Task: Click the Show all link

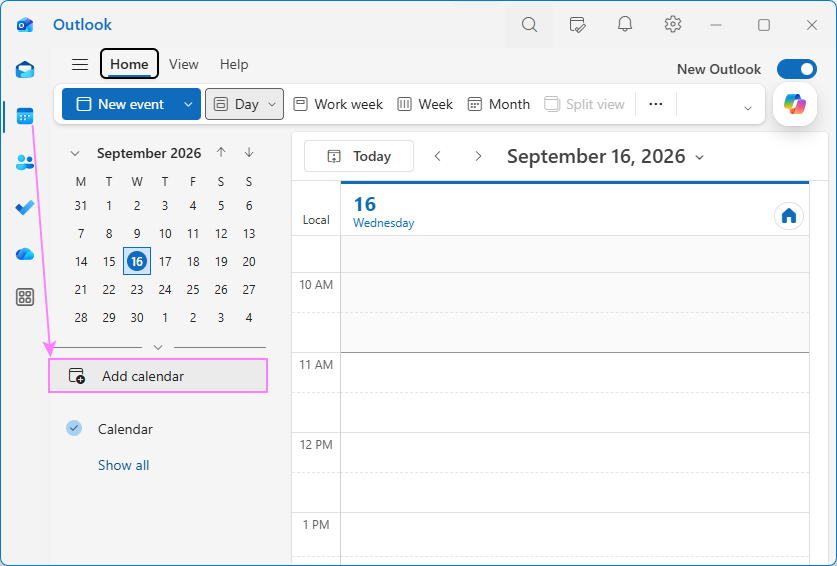Action: click(x=123, y=465)
